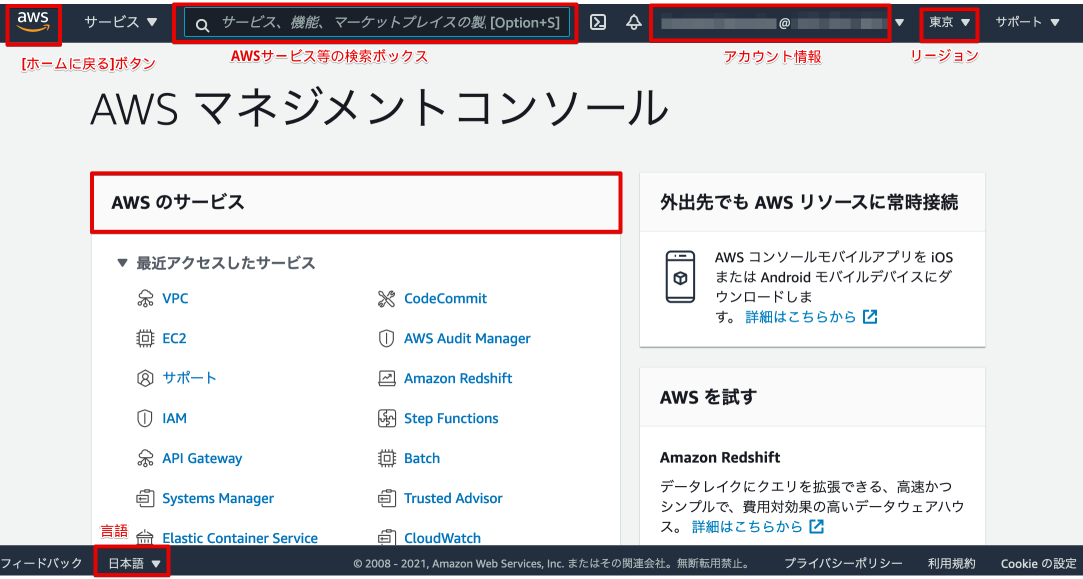
Task: Click external link icon under Amazon Redshift card
Action: pos(816,526)
